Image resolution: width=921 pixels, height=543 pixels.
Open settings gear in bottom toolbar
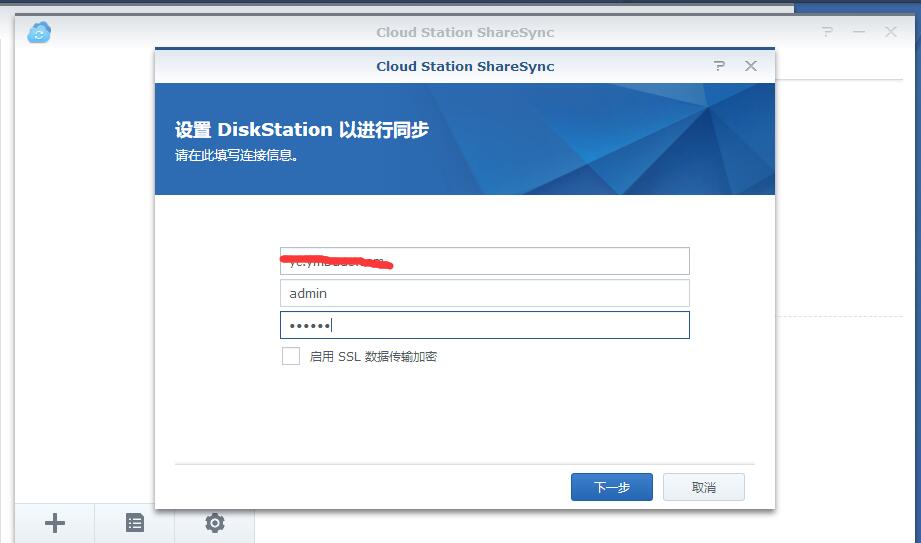pos(214,522)
